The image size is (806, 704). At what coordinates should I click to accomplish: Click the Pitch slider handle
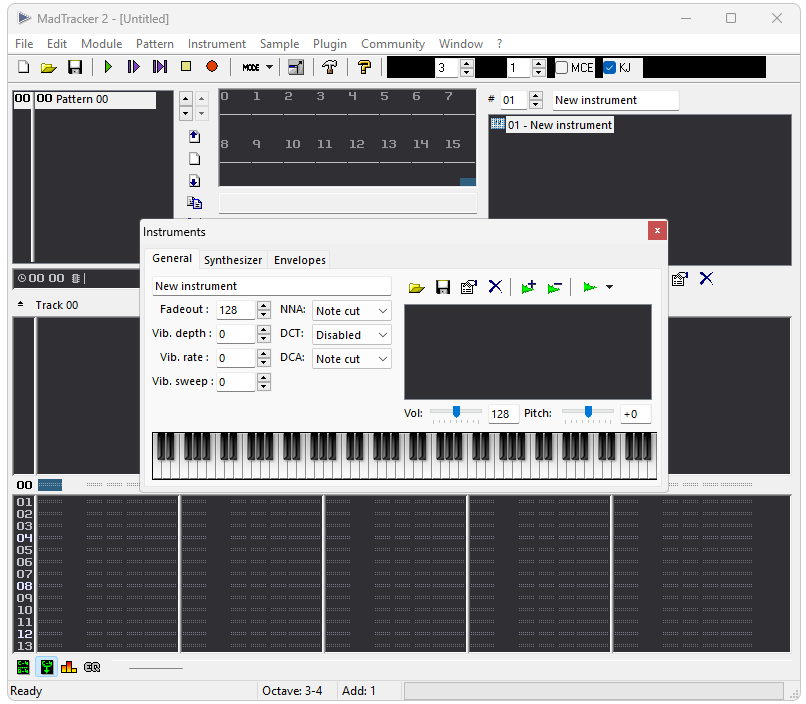[x=589, y=411]
